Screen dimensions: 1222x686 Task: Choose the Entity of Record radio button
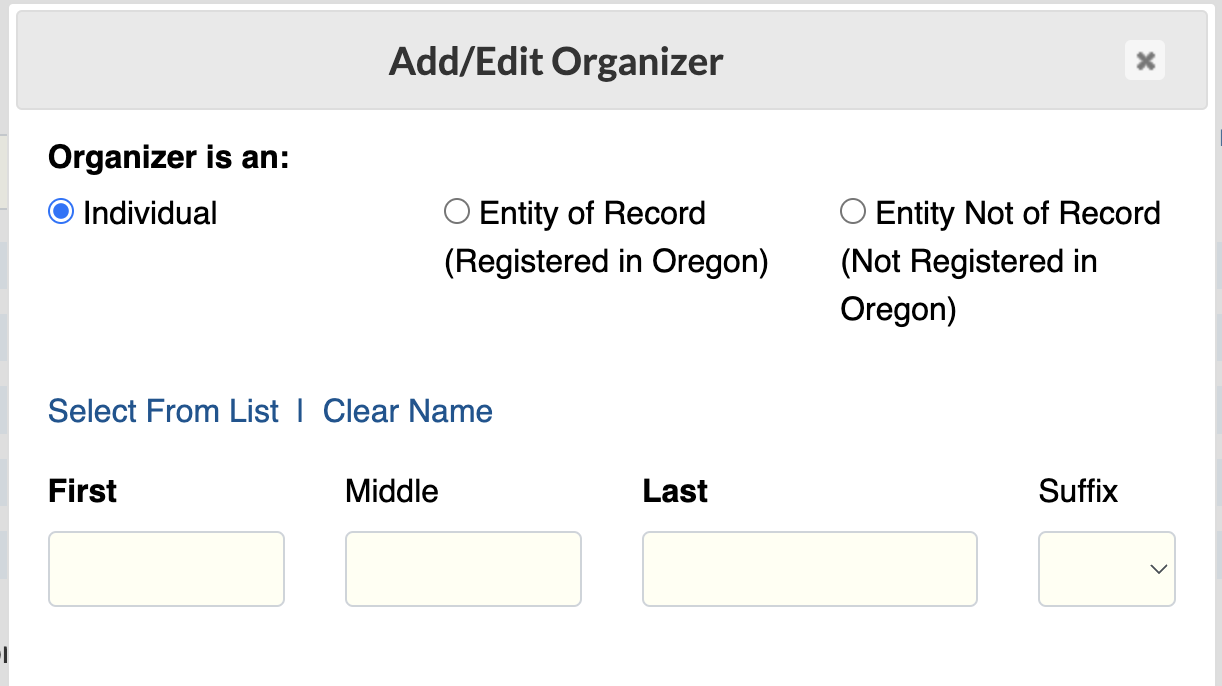tap(456, 212)
